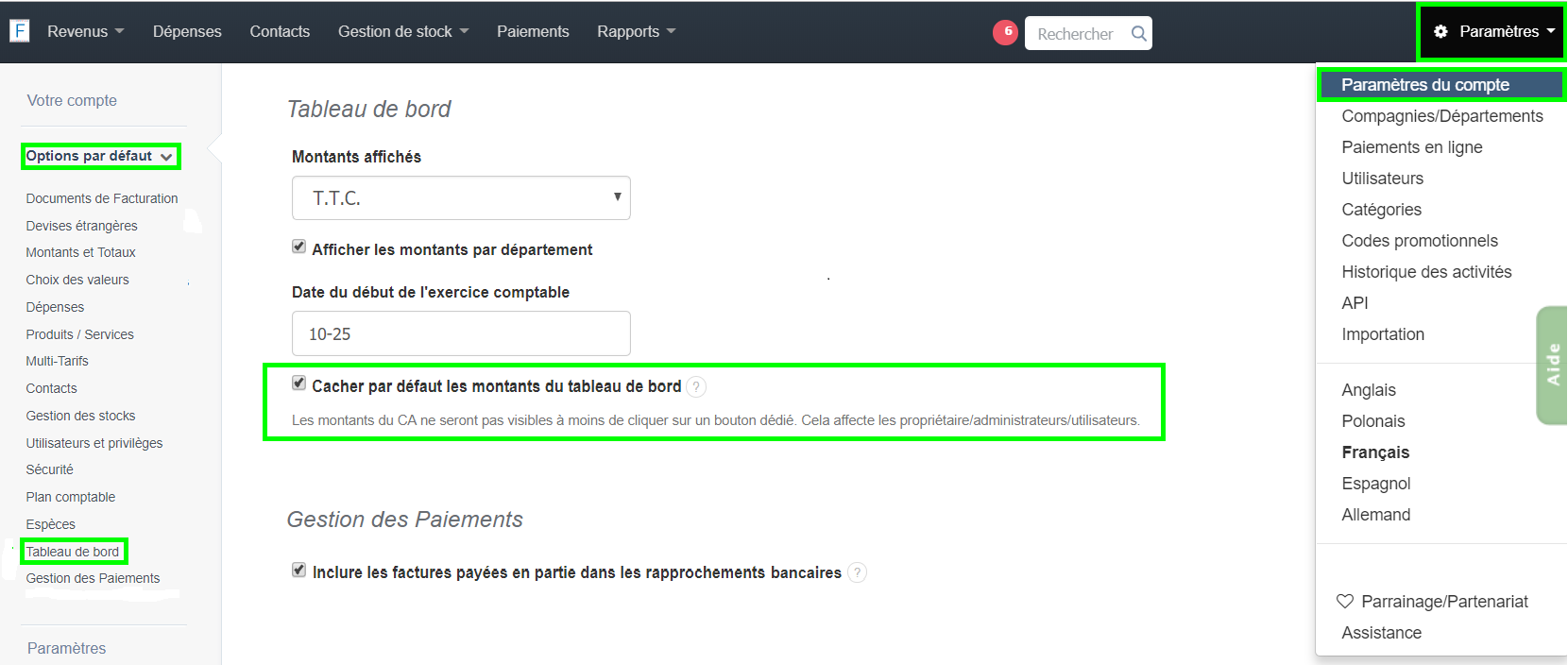Go to sidebar Dépenses options
Image resolution: width=1568 pixels, height=665 pixels.
coord(55,307)
